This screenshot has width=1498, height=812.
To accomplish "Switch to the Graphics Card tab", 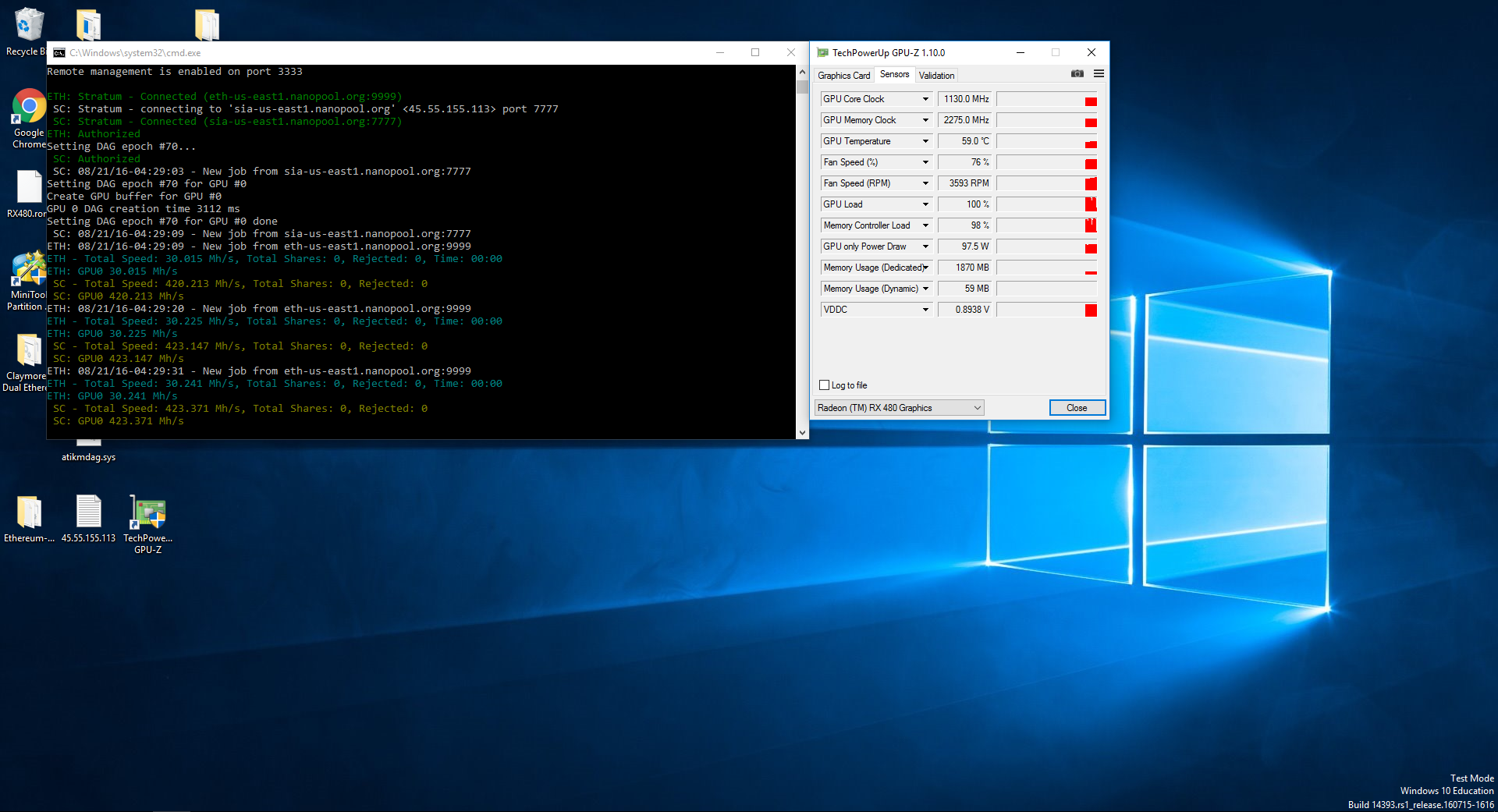I will pos(843,76).
